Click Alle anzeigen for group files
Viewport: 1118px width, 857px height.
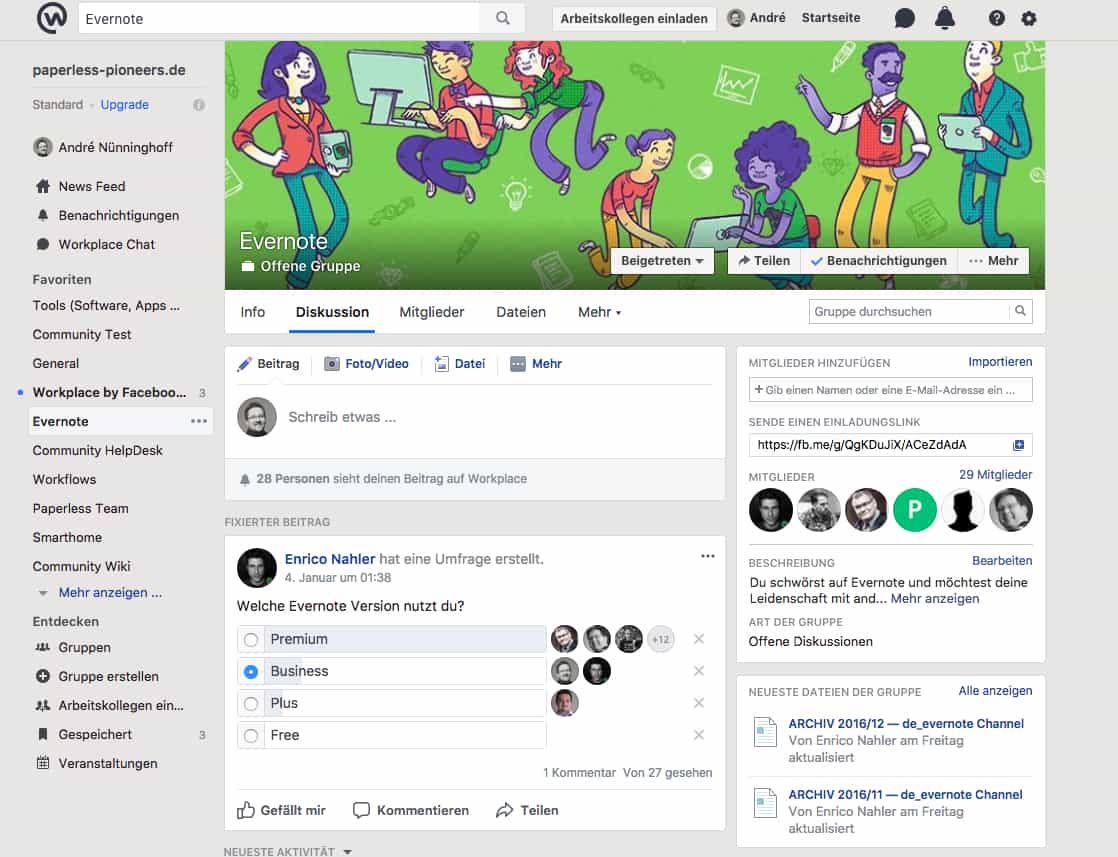point(995,691)
